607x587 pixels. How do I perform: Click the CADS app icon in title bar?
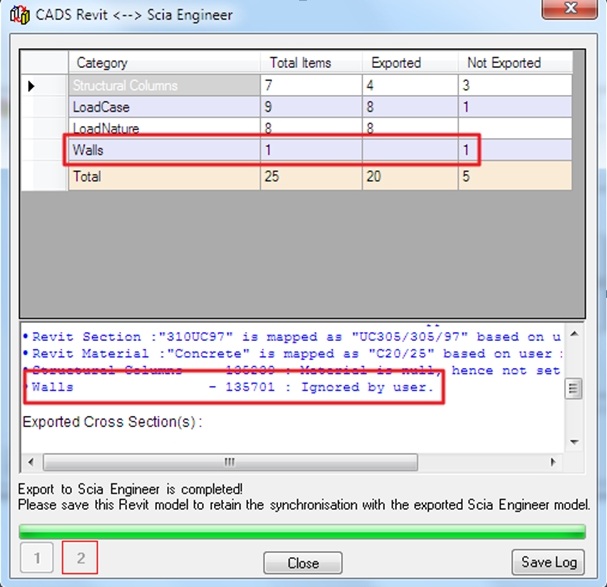pos(20,15)
